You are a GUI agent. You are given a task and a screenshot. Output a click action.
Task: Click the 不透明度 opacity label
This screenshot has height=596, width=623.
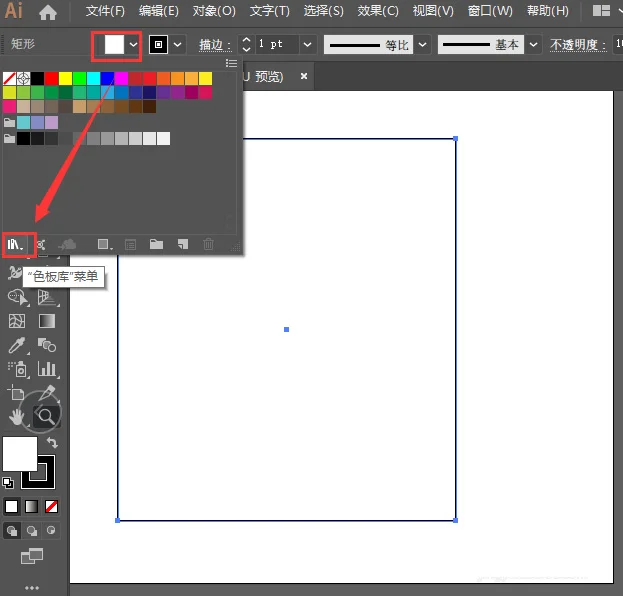click(x=579, y=46)
